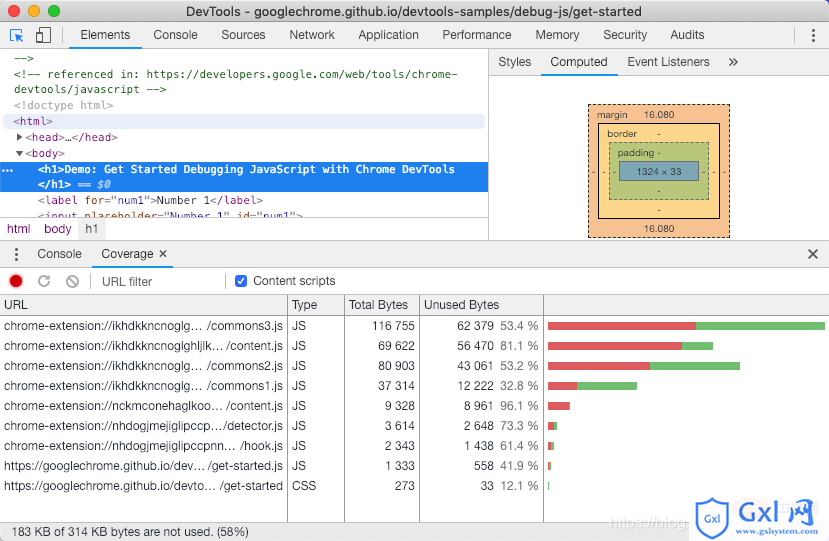Image resolution: width=829 pixels, height=541 pixels.
Task: Click the commons2.js usage bar
Action: click(x=643, y=366)
